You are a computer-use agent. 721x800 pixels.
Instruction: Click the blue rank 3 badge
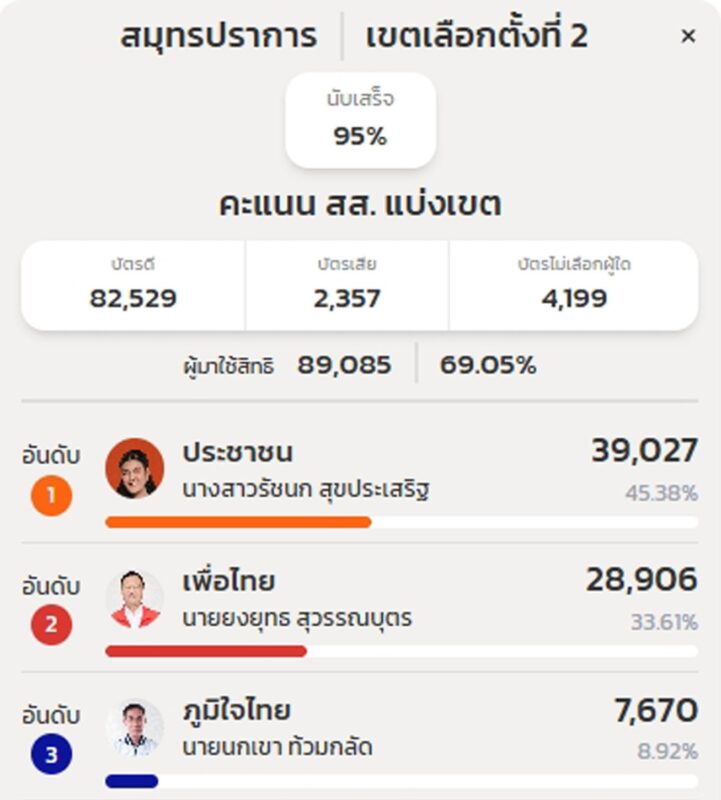pyautogui.click(x=51, y=755)
